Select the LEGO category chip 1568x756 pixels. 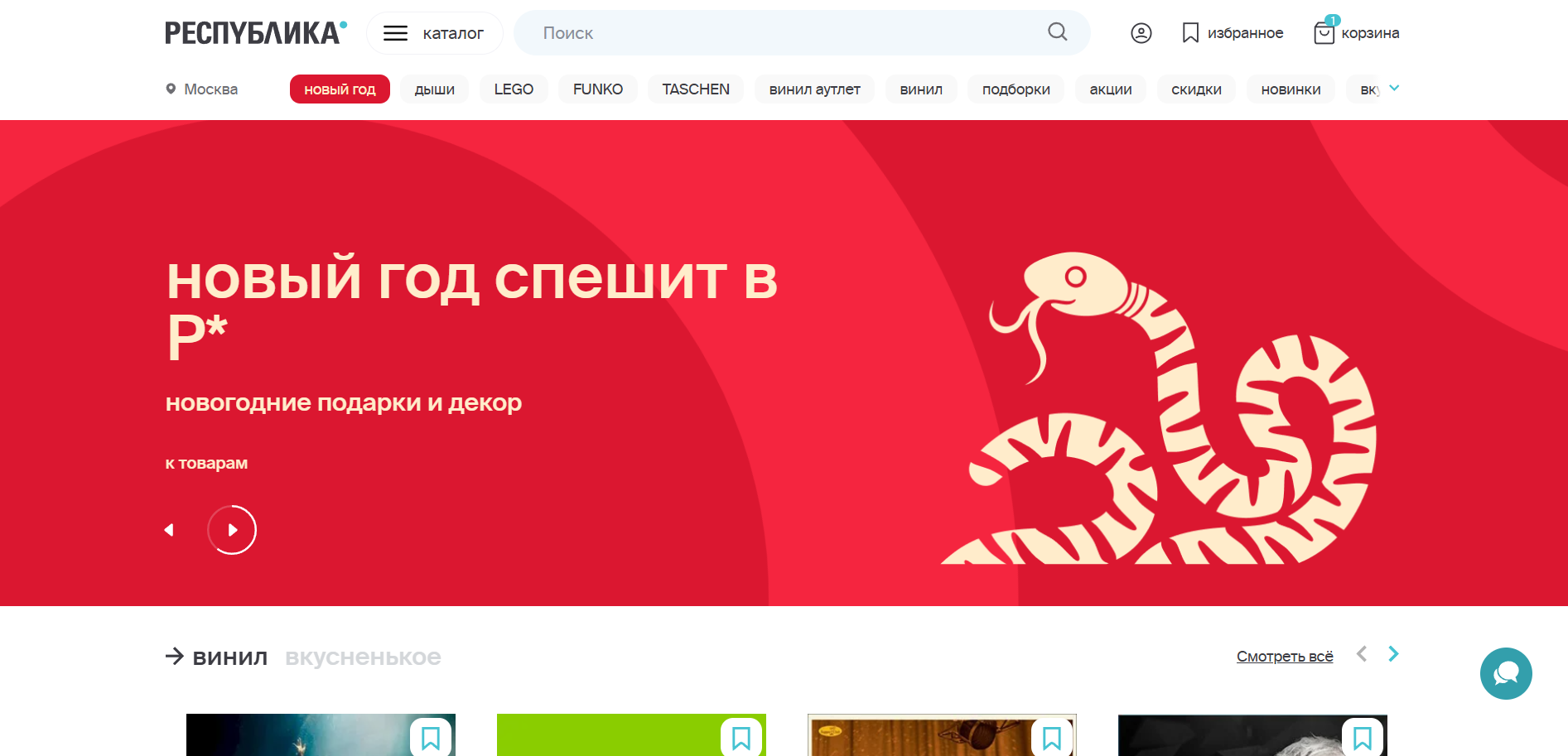[514, 89]
